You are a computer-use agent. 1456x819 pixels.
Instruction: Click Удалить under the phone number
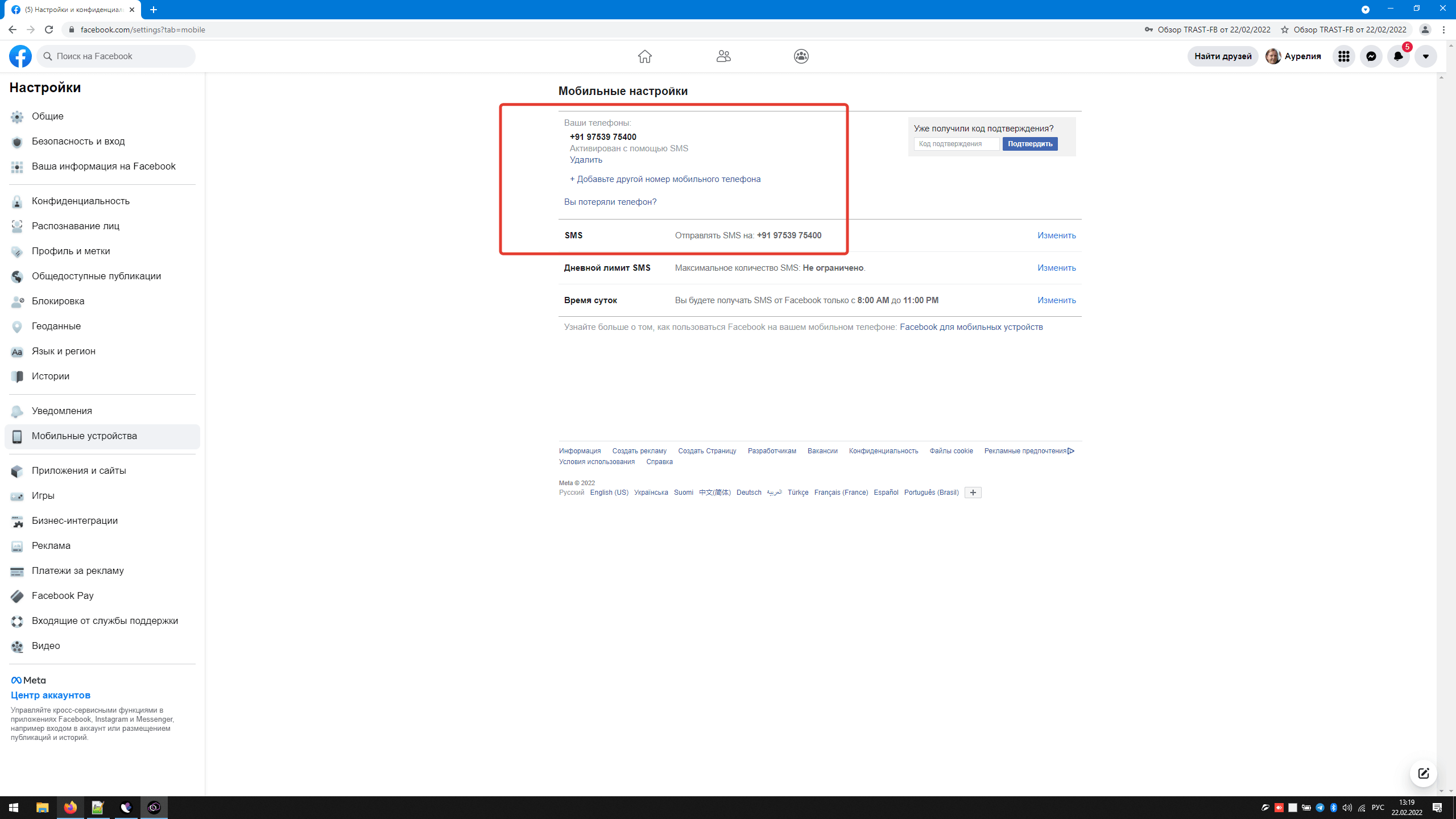pos(586,160)
